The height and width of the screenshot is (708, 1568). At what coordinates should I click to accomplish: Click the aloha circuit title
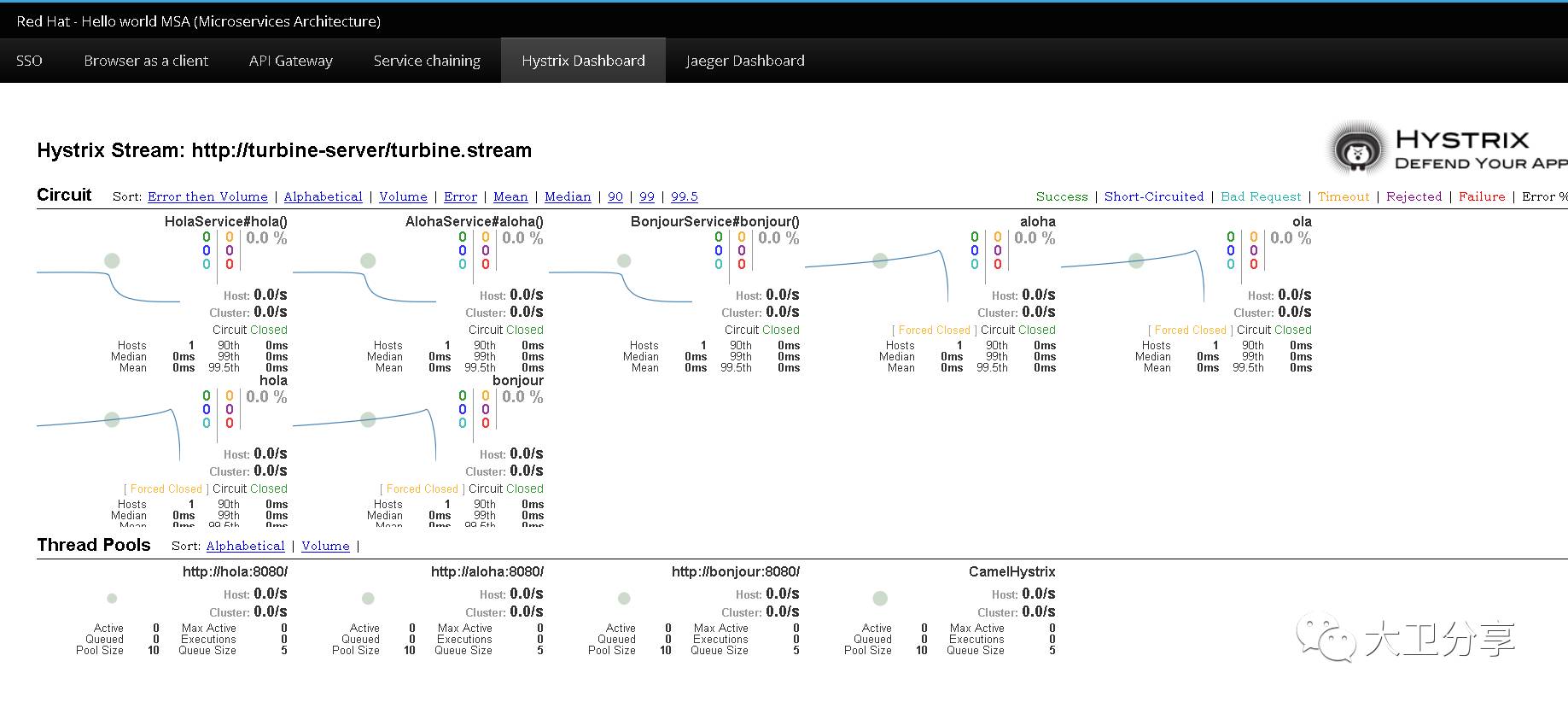point(1038,221)
